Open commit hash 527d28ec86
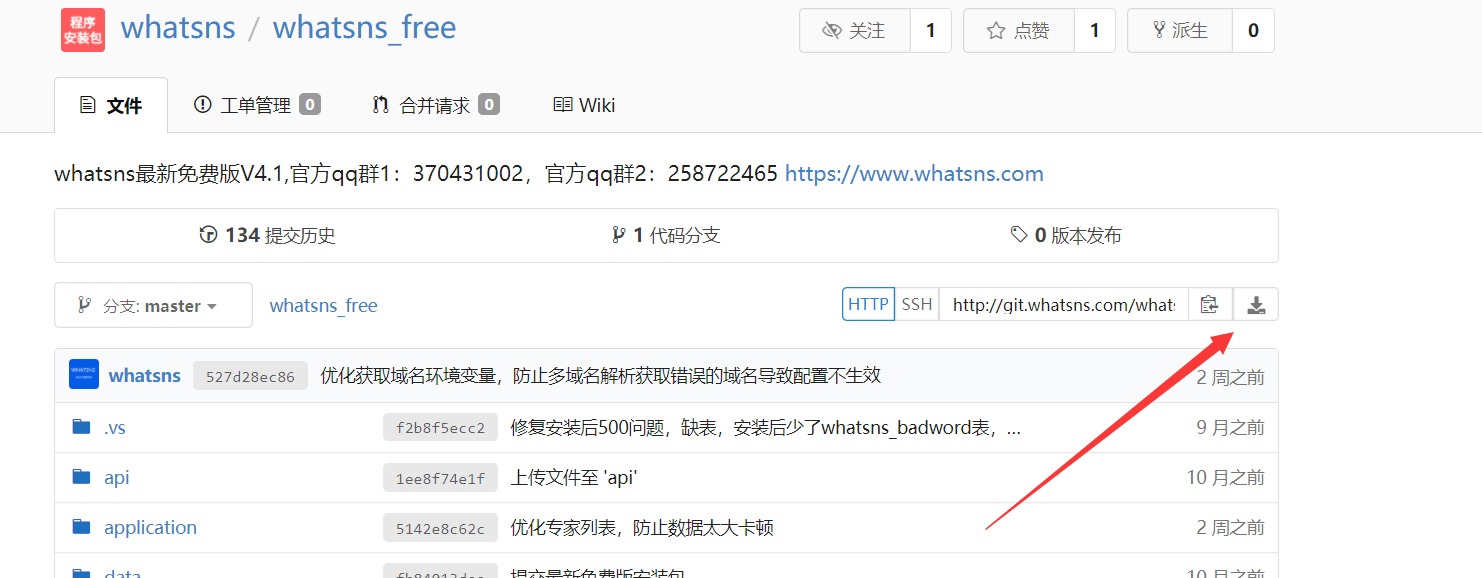1482x578 pixels. [x=250, y=377]
